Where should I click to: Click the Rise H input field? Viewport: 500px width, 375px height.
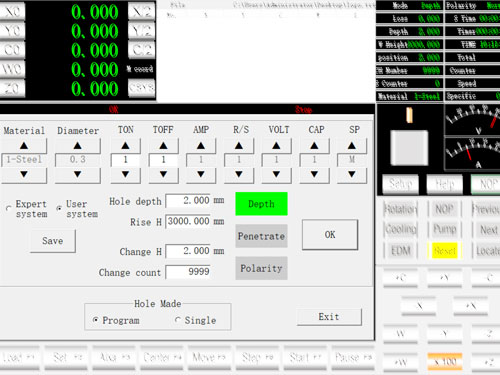tap(188, 221)
